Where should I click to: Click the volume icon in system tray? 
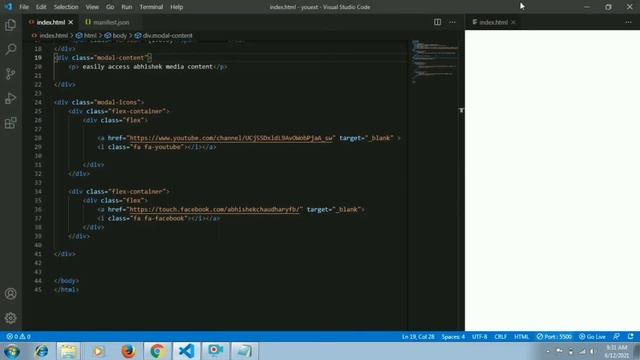pyautogui.click(x=592, y=351)
